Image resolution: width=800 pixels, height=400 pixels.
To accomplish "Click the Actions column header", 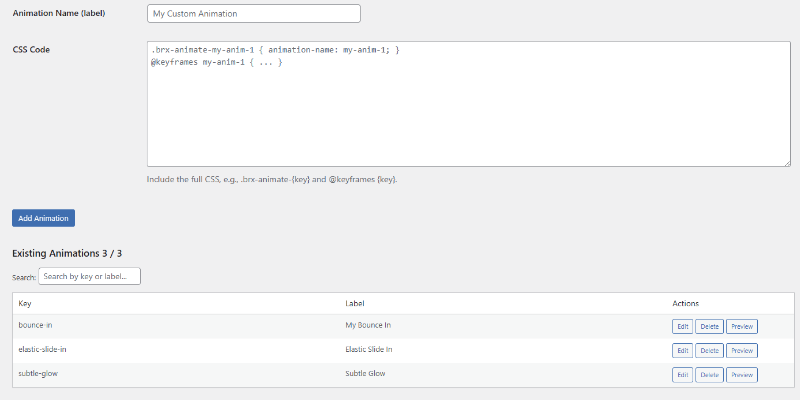I will pos(685,303).
